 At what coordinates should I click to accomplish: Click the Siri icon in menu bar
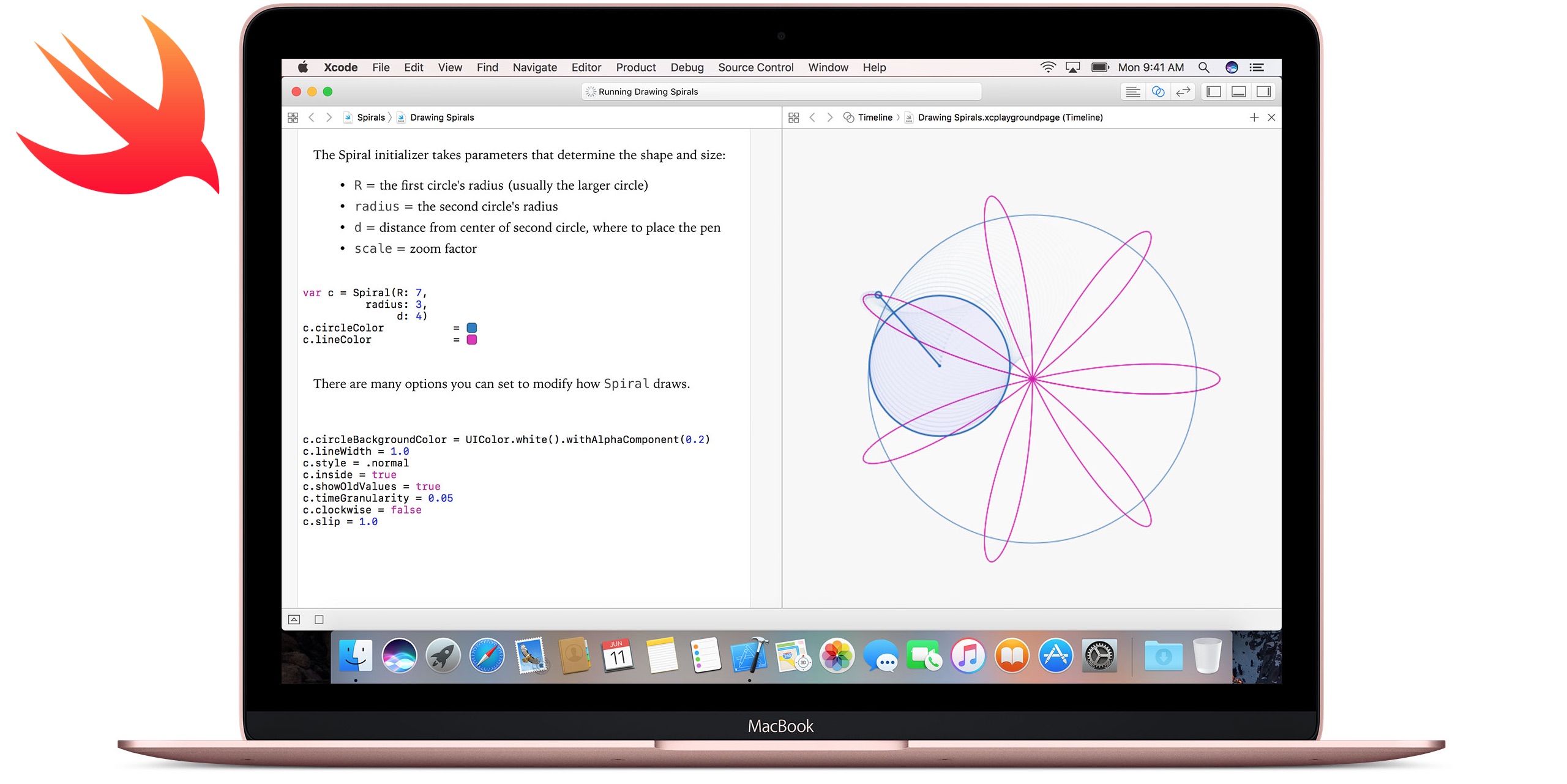[x=1232, y=67]
